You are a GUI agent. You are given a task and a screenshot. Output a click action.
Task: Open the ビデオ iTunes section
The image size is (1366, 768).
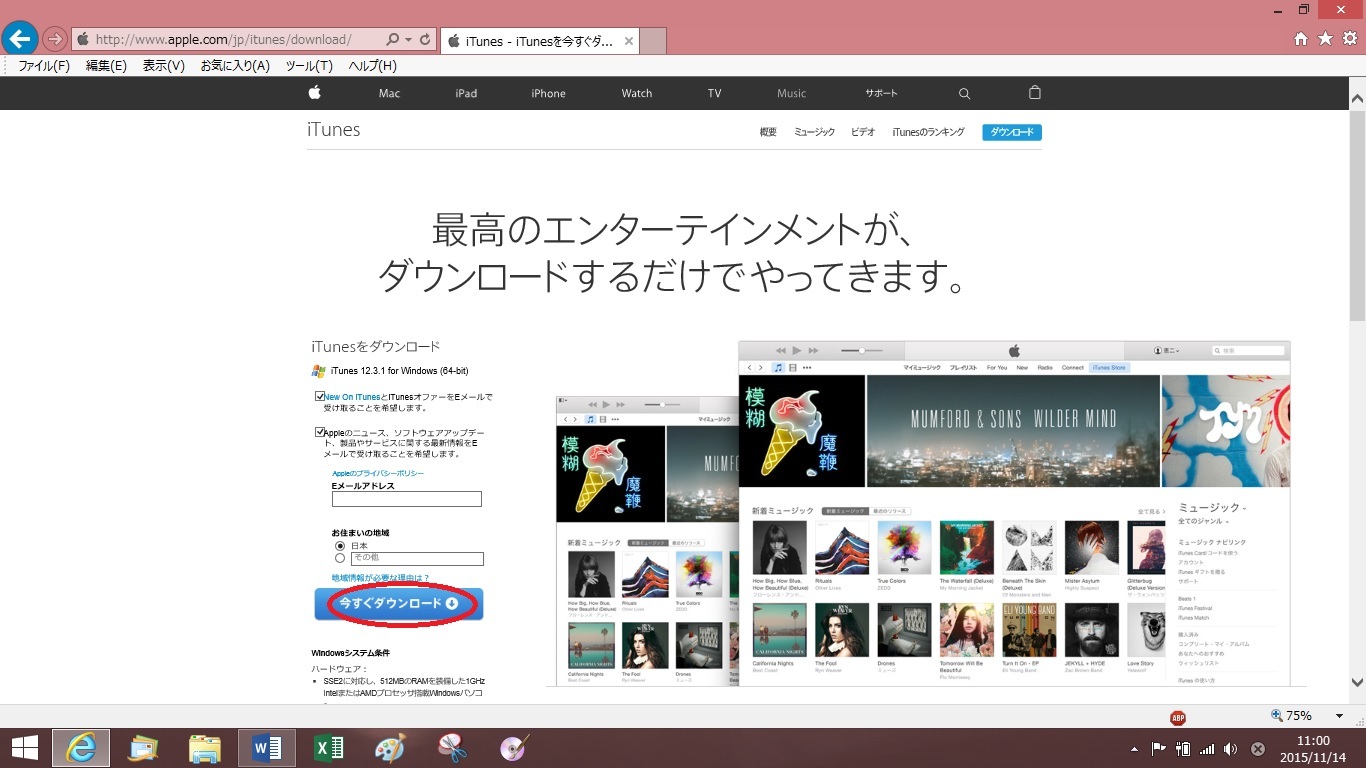863,132
